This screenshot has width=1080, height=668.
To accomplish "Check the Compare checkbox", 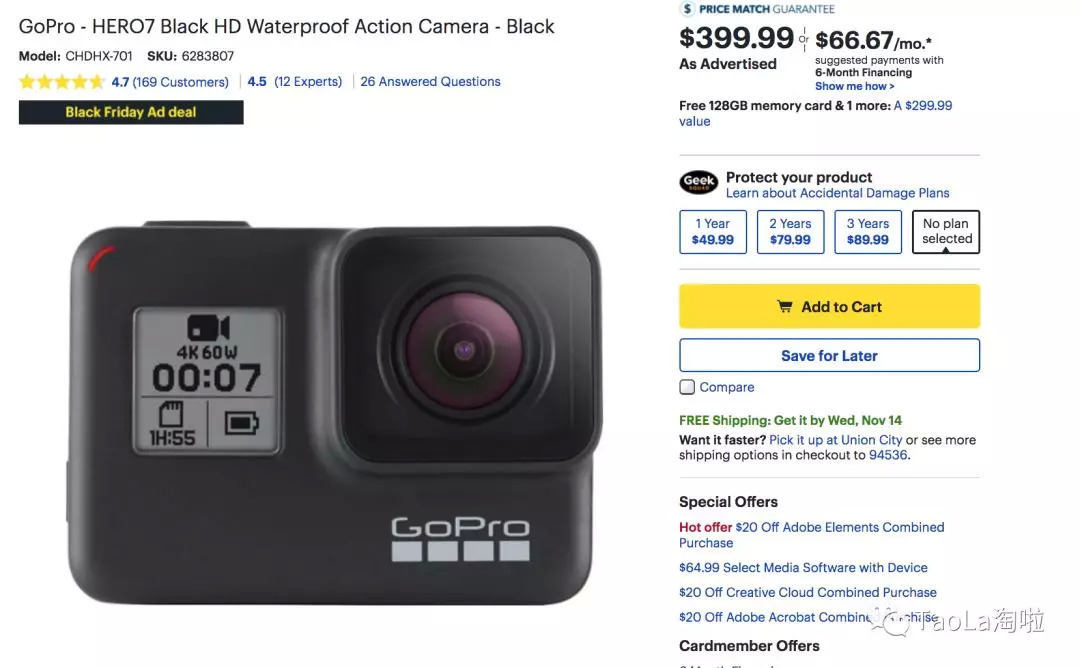I will point(687,387).
